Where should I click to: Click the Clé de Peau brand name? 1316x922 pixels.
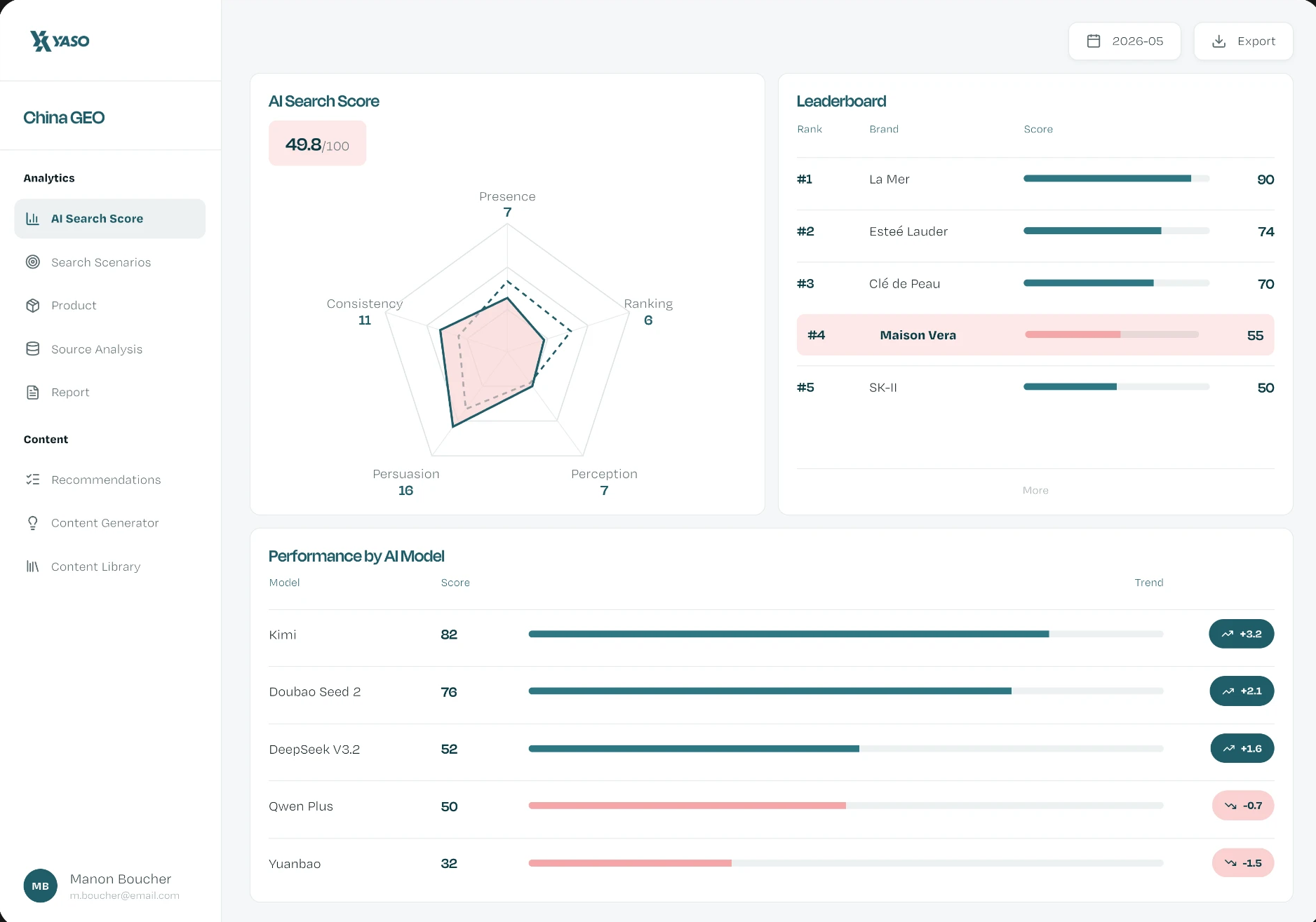904,284
